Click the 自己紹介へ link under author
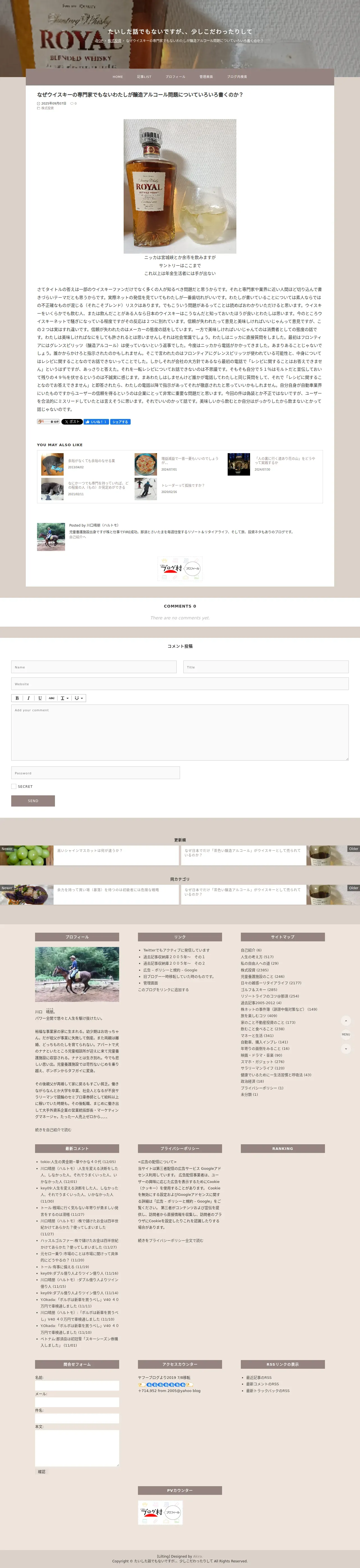The width and height of the screenshot is (360, 1568). [77, 537]
